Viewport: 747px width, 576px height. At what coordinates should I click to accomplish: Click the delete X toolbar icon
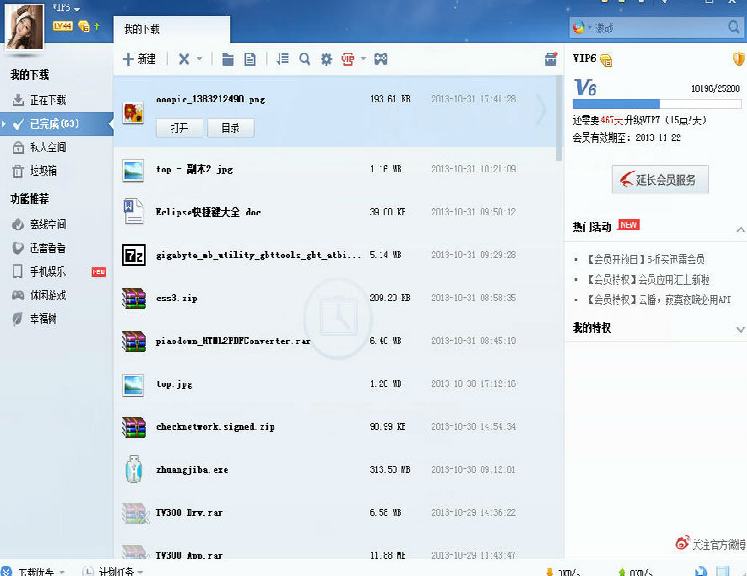coord(183,60)
